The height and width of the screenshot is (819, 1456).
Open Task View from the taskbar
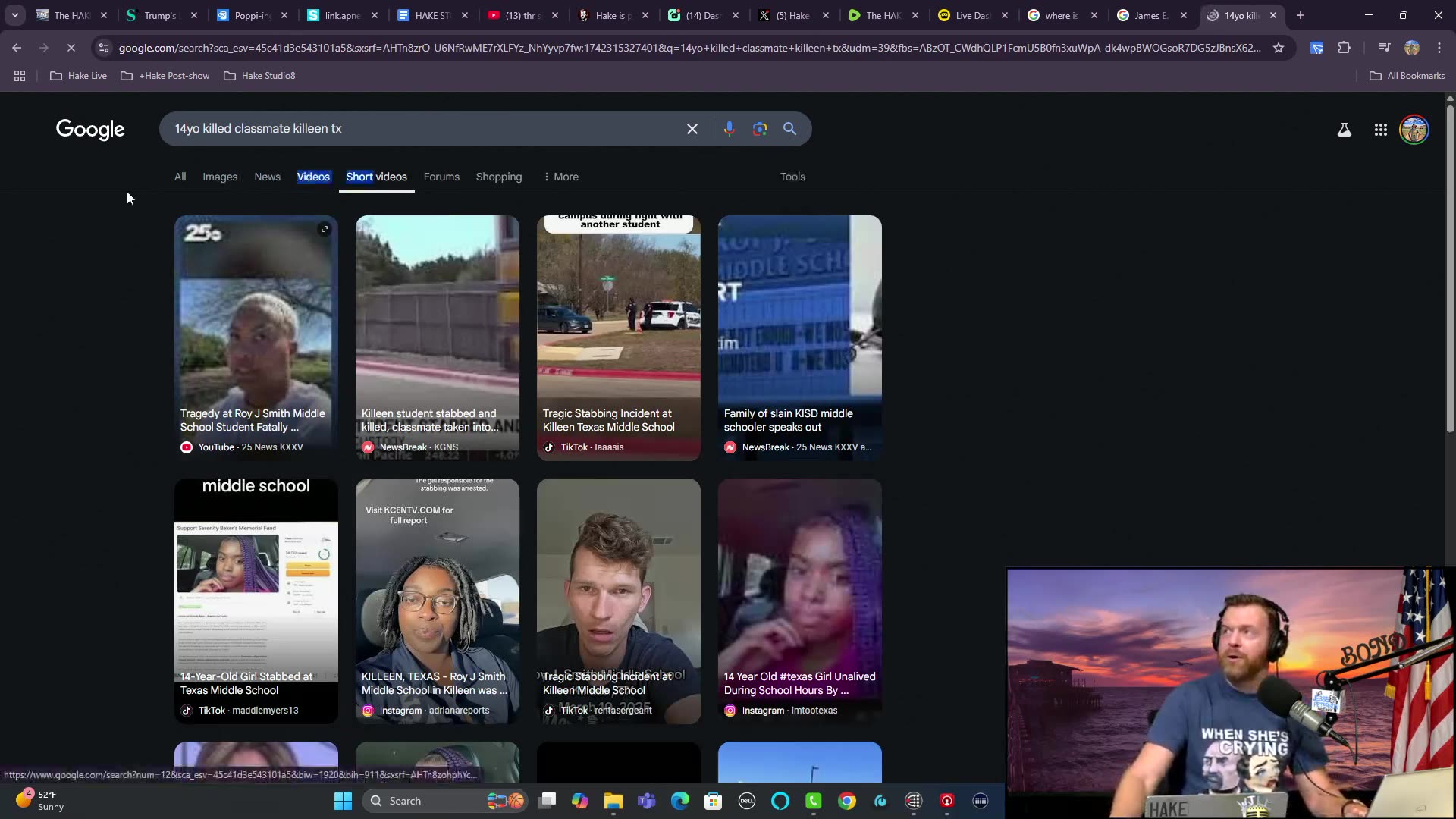pyautogui.click(x=548, y=801)
